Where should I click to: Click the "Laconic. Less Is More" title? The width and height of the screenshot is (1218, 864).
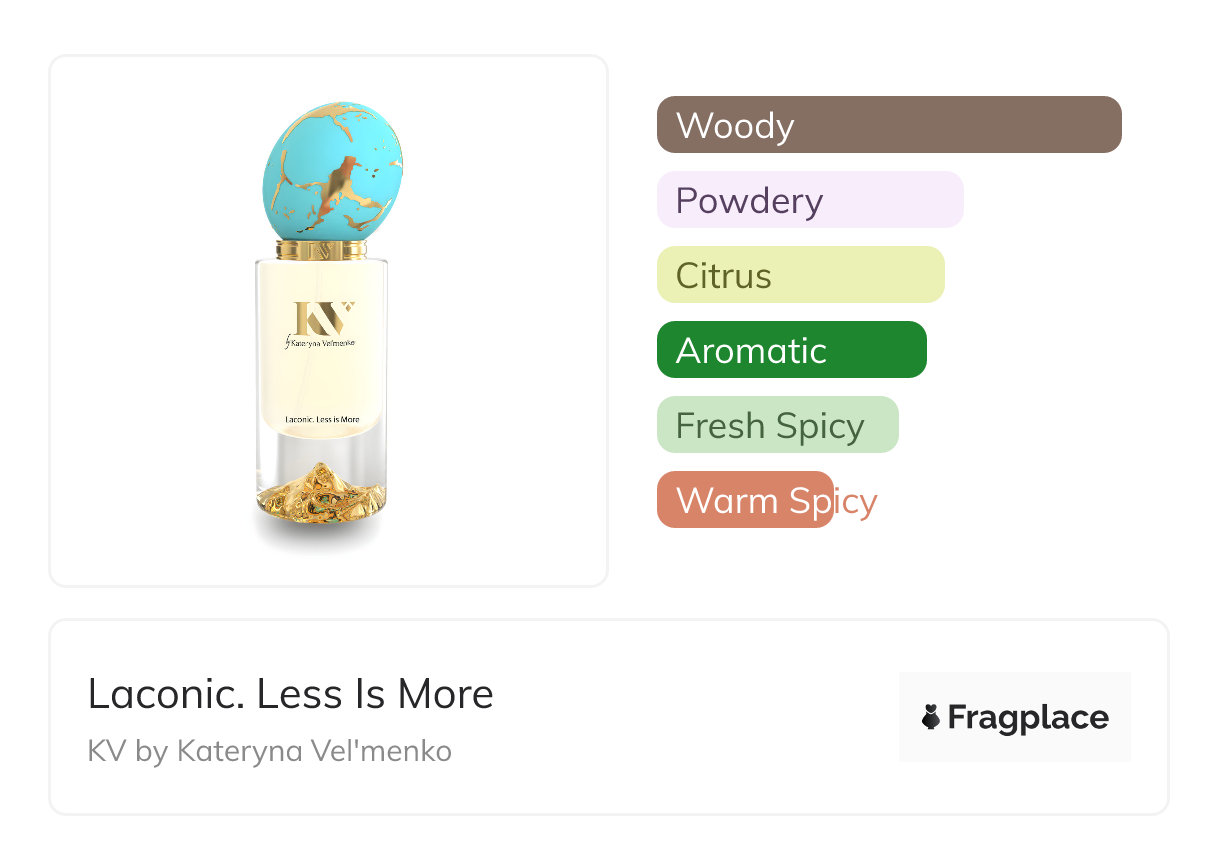(x=290, y=694)
